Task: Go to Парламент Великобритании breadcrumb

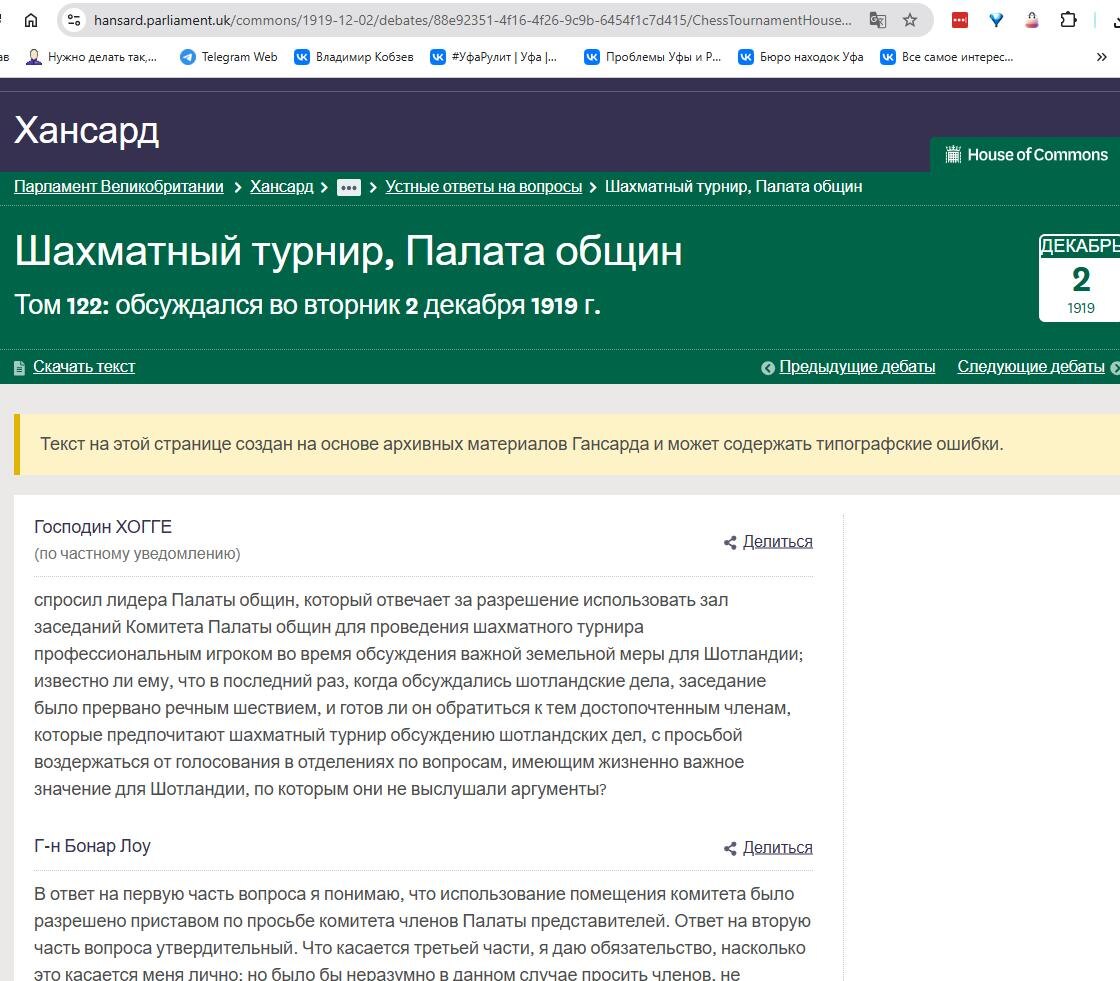Action: tap(119, 186)
